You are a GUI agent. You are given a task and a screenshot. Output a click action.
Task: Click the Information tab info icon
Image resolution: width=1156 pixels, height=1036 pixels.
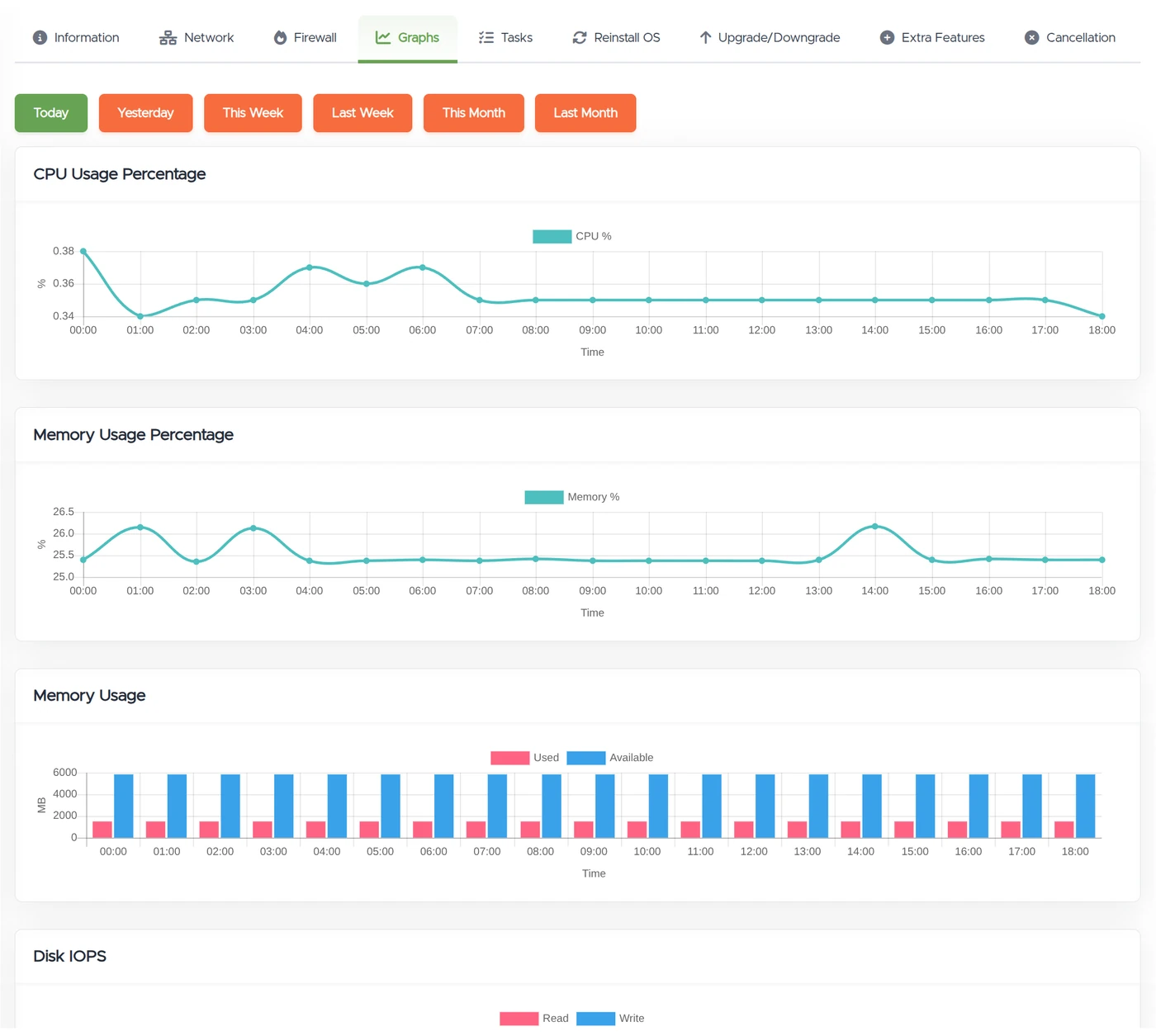coord(40,38)
